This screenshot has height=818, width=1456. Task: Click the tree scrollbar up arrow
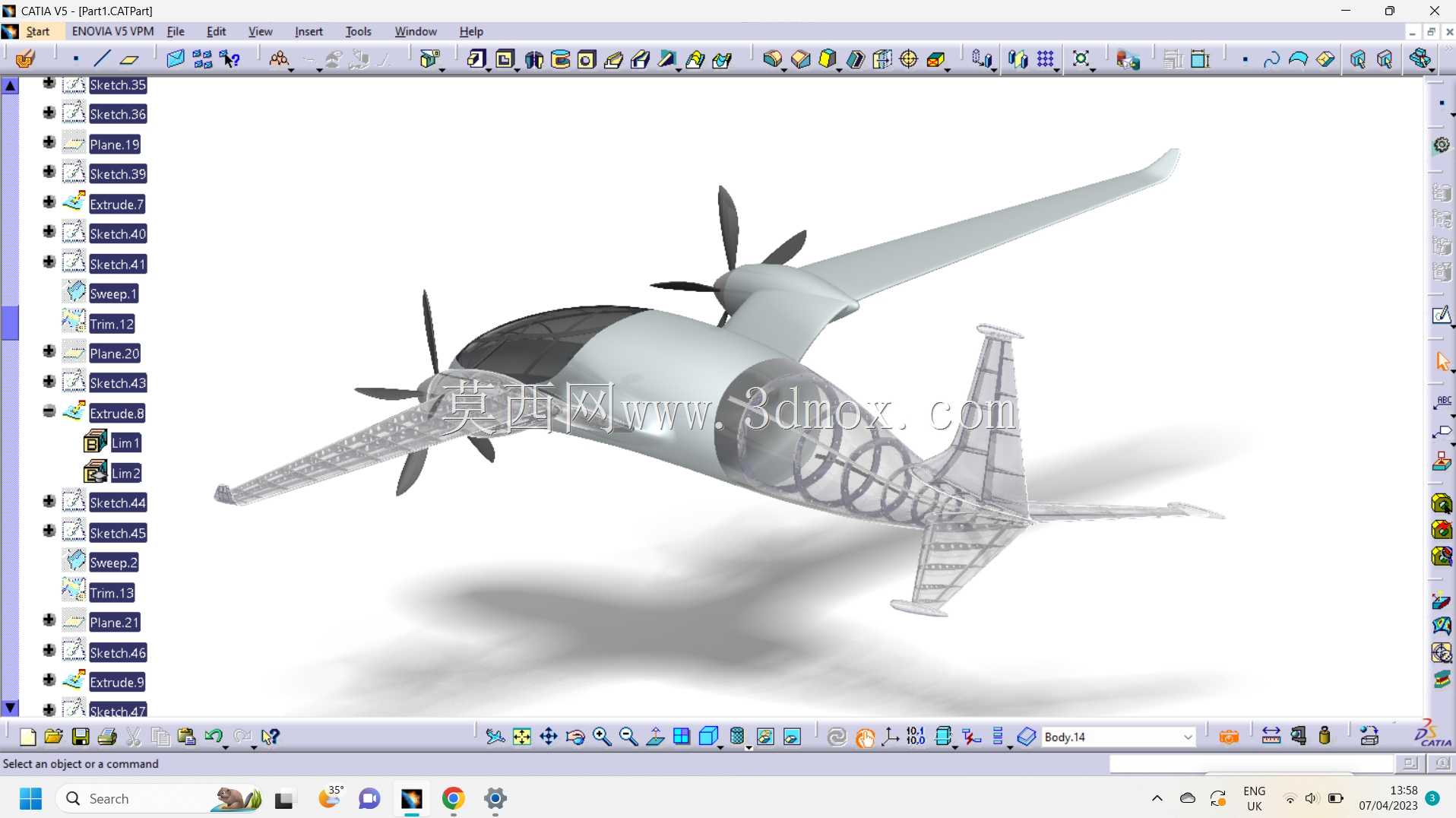pyautogui.click(x=10, y=85)
